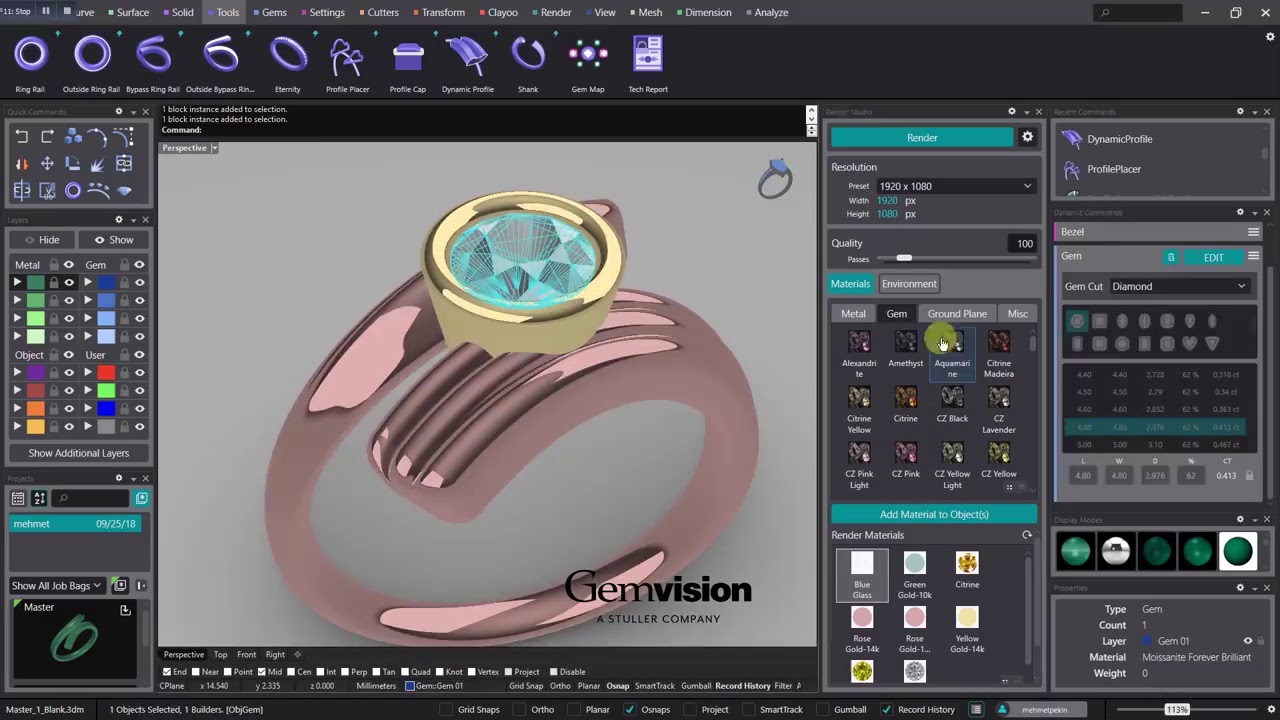Pick the Aquamarine gem material thumbnail

952,345
